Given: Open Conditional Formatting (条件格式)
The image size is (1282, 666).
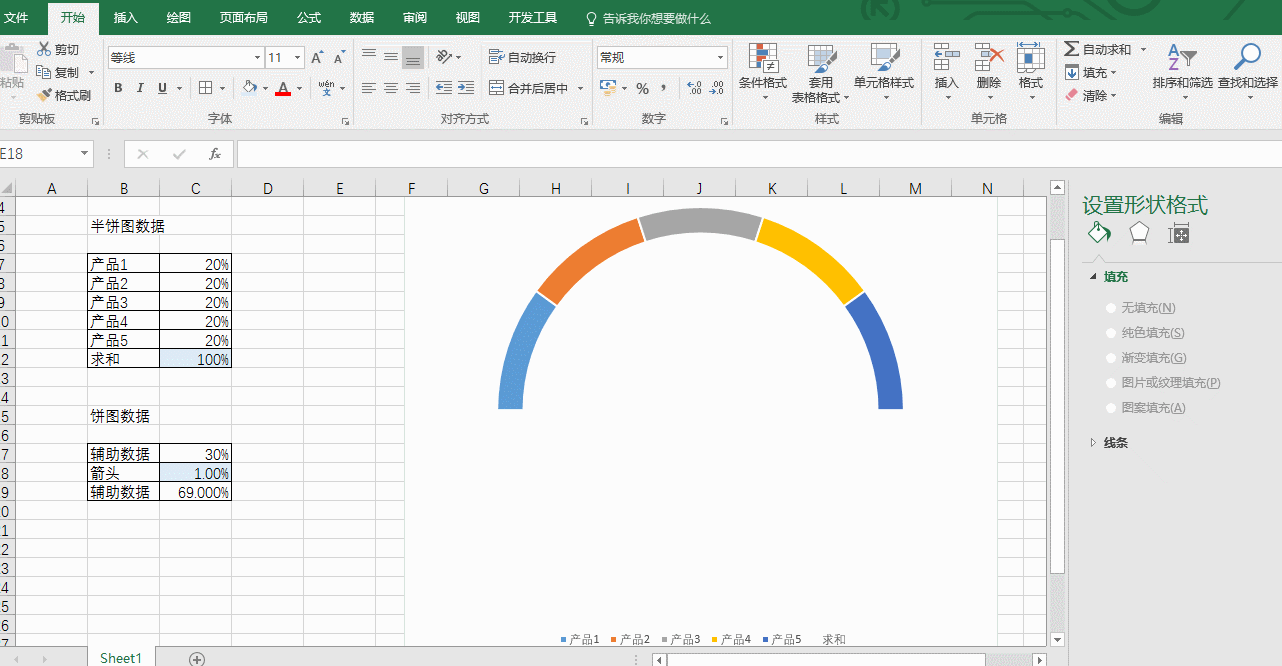Looking at the screenshot, I should pyautogui.click(x=762, y=68).
